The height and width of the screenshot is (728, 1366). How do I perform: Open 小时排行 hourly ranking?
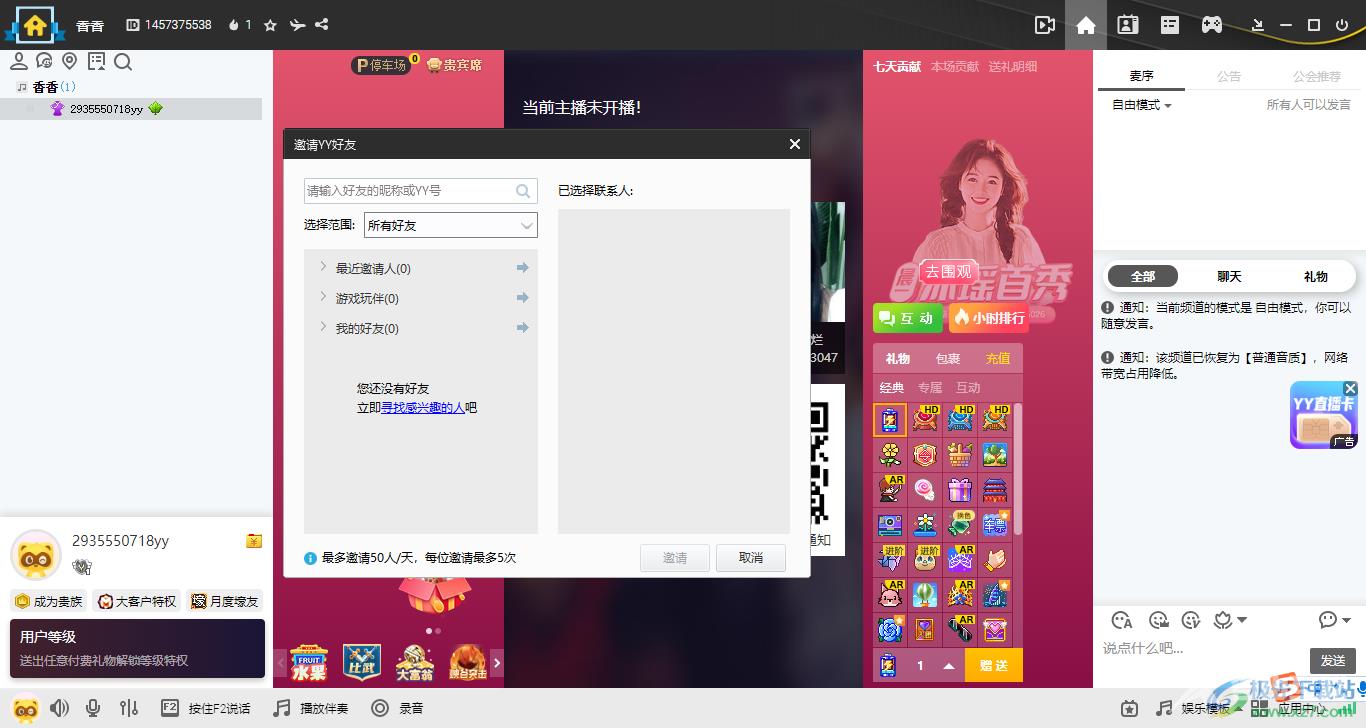click(988, 318)
